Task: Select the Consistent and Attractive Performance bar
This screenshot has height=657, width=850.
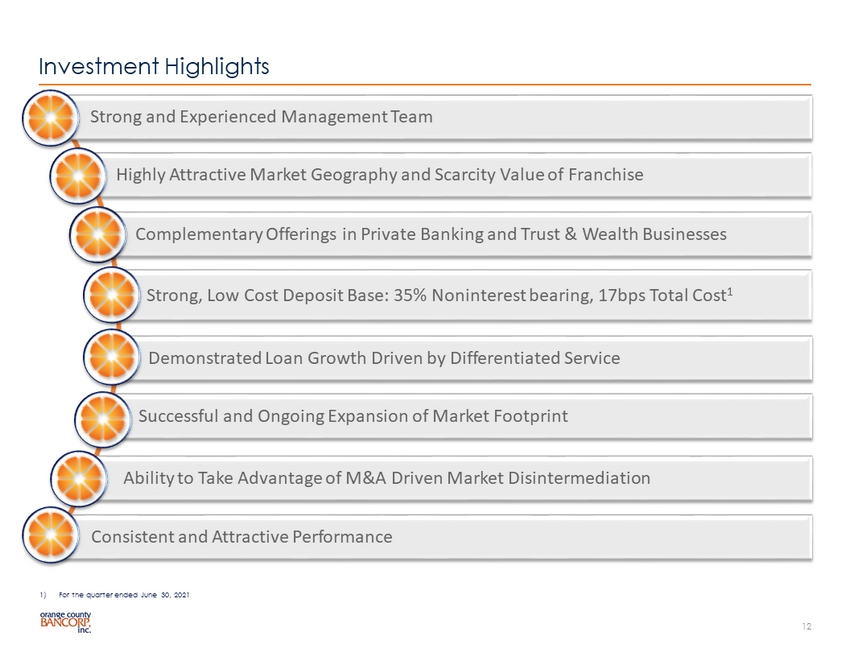Action: coord(450,537)
